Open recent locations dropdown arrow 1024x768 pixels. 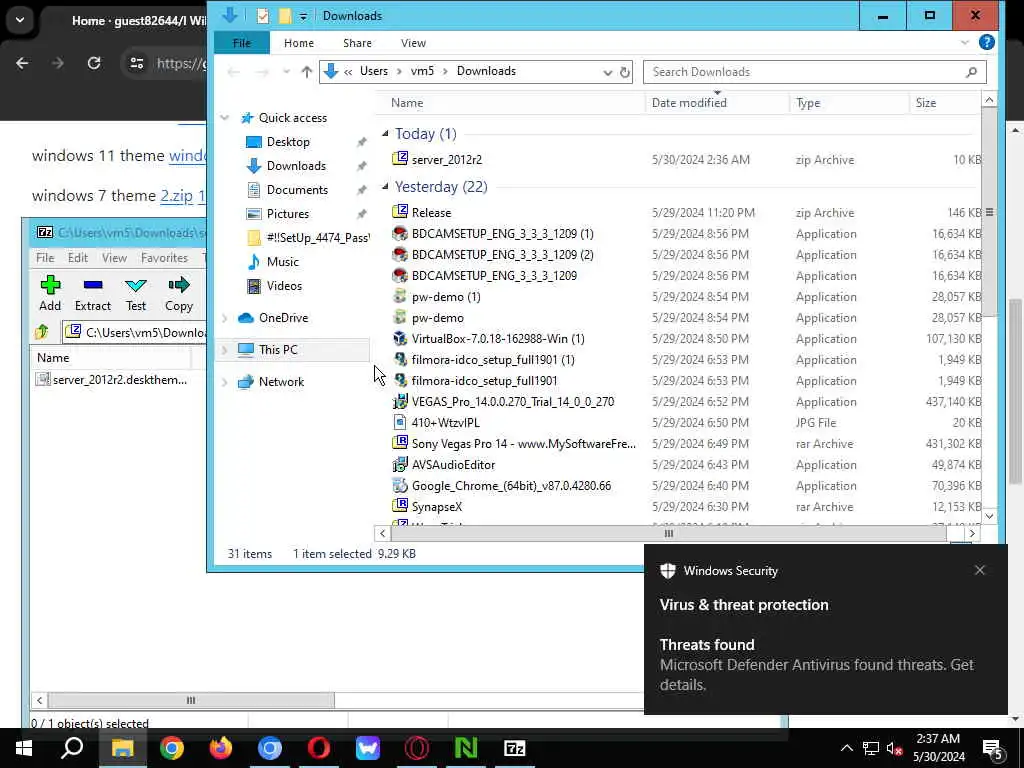[x=286, y=72]
